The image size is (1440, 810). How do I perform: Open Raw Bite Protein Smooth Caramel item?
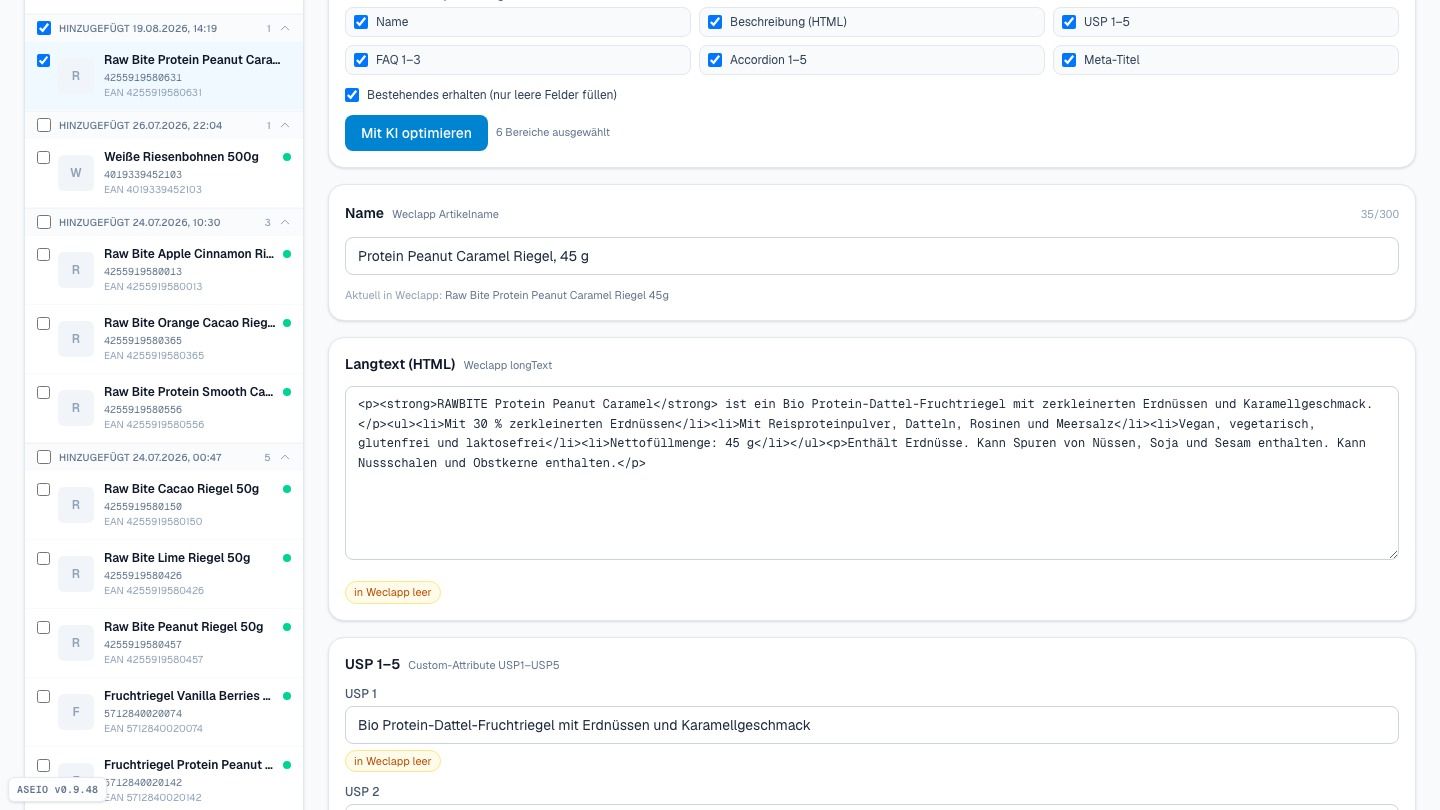(164, 408)
